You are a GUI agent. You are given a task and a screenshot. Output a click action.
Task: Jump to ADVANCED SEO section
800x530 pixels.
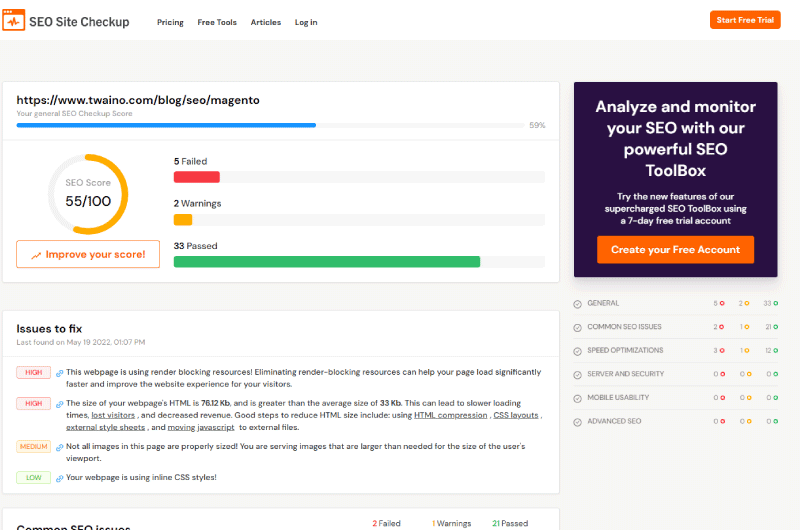(x=614, y=421)
